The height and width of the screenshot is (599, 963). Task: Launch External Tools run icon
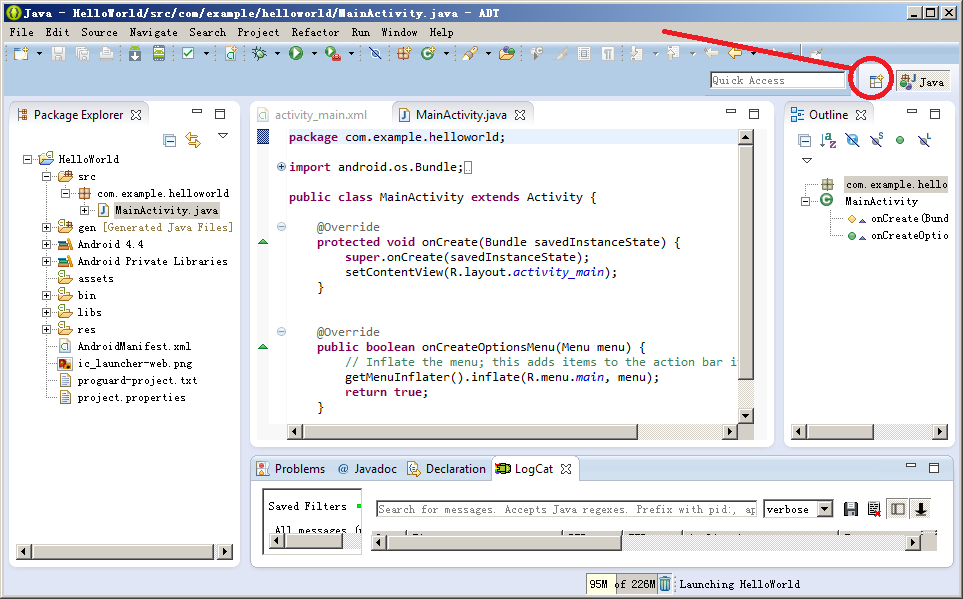click(333, 54)
